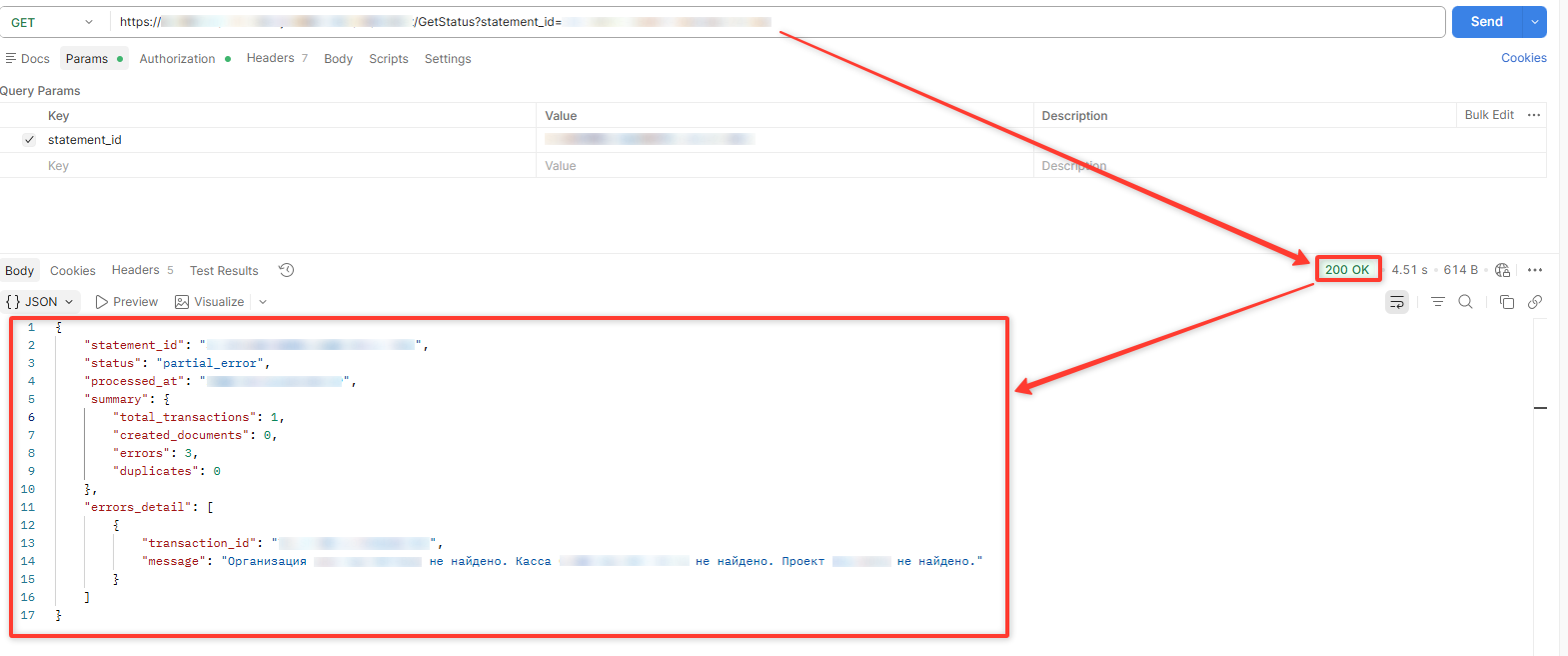Open the GET method dropdown
The height and width of the screenshot is (656, 1568).
click(51, 22)
